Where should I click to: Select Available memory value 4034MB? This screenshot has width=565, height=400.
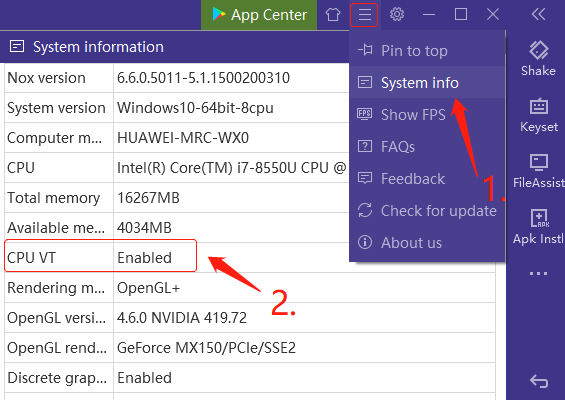(x=144, y=228)
